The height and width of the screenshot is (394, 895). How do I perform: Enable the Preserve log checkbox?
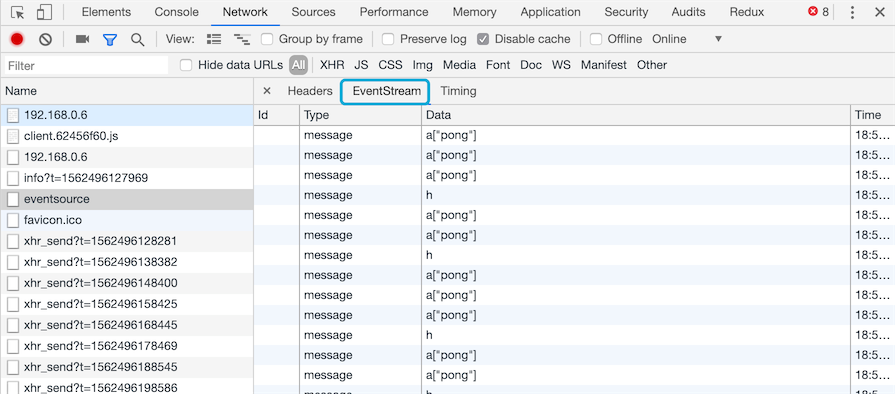pyautogui.click(x=388, y=39)
